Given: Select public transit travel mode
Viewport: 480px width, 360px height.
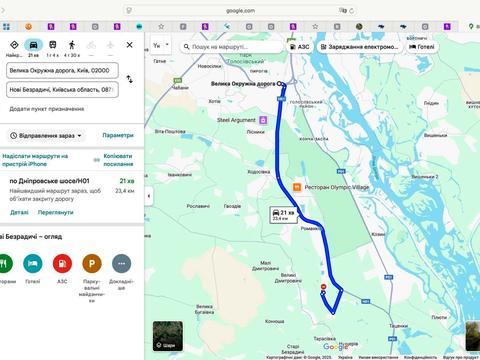Looking at the screenshot, I should (53, 45).
